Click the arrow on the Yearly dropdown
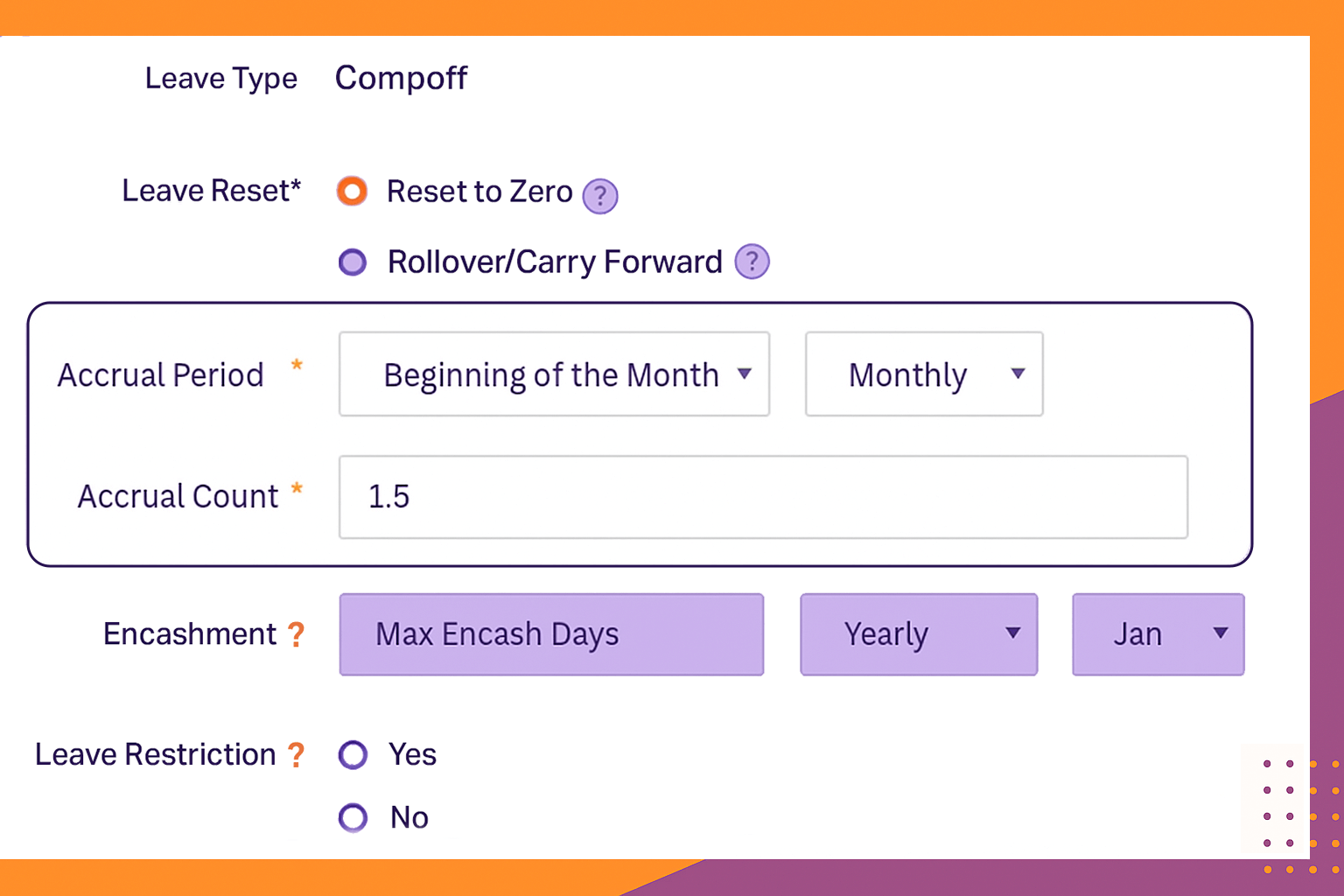 [1013, 633]
